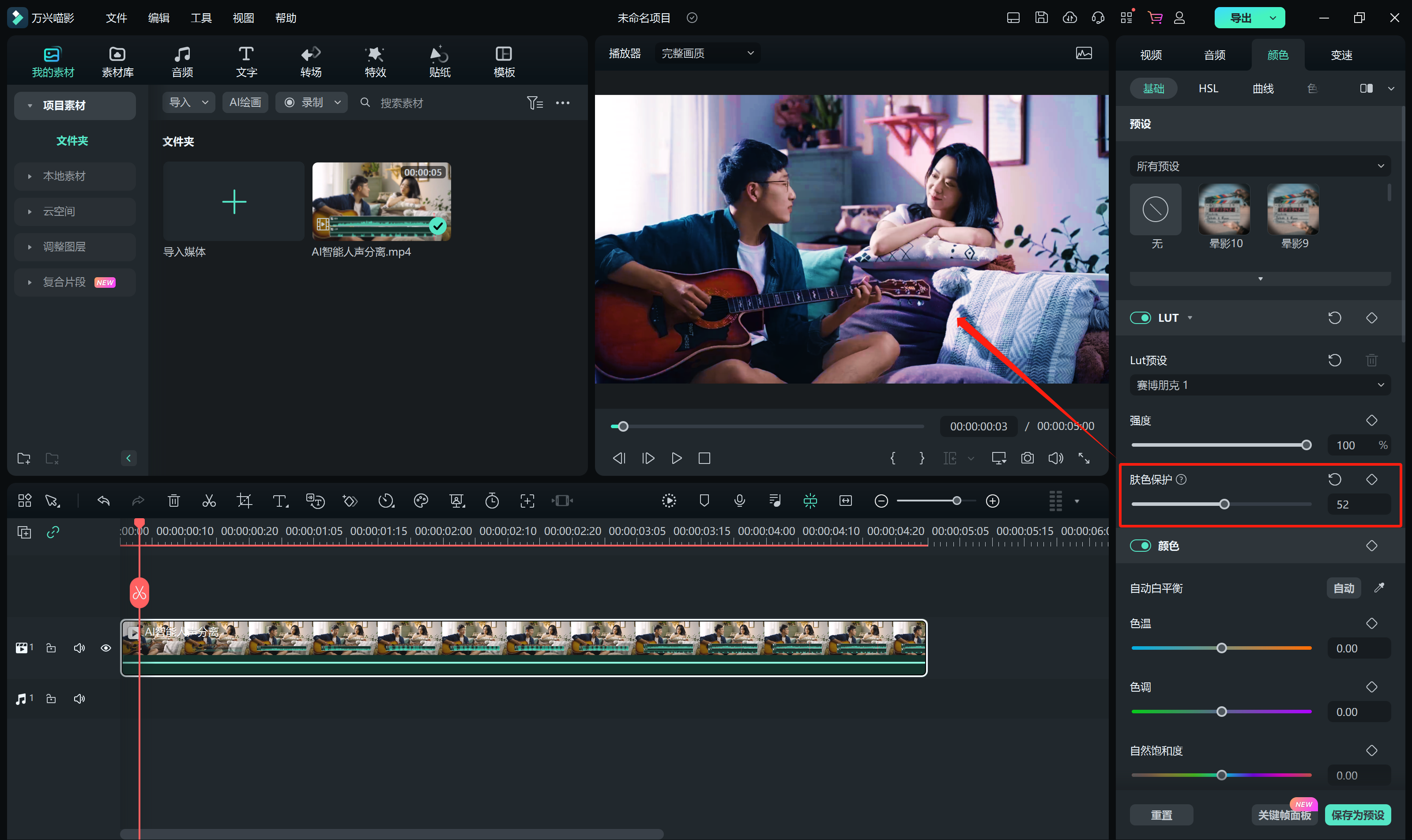Open the Lut preset 赛博朋克 1 dropdown

1260,385
